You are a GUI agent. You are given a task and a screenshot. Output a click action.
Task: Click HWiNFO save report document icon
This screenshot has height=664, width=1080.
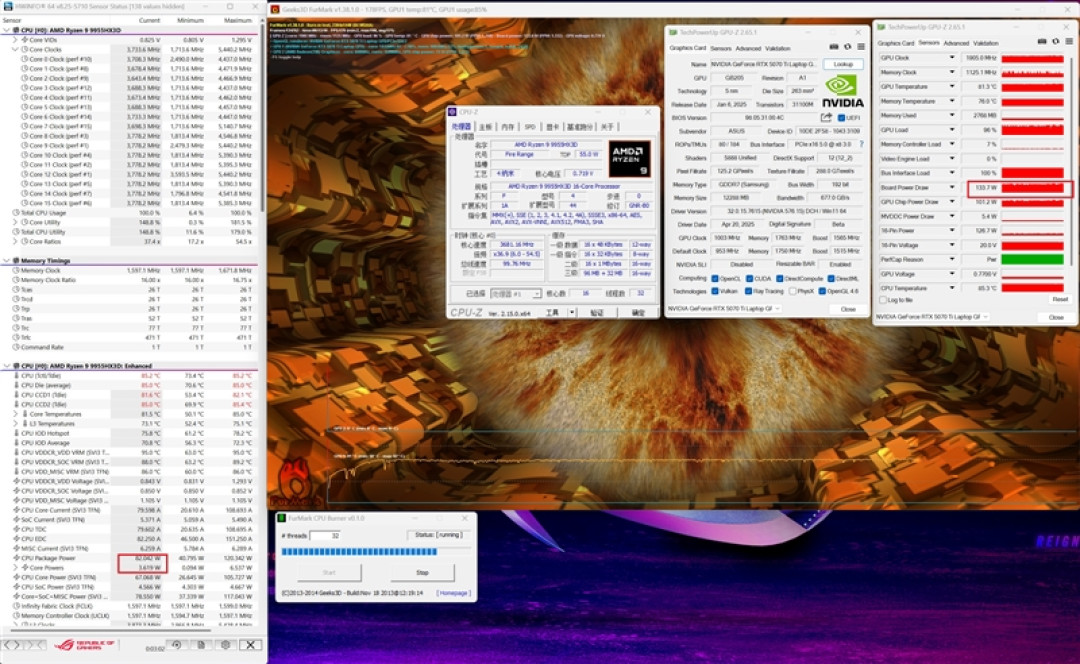pyautogui.click(x=201, y=645)
